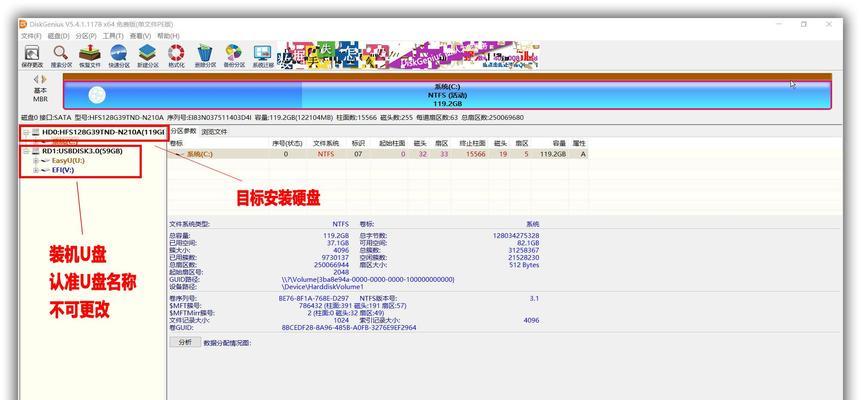Screen dimensions: 861x400
Task: Select the 系统(C:) row in the partition table
Action: pos(378,154)
